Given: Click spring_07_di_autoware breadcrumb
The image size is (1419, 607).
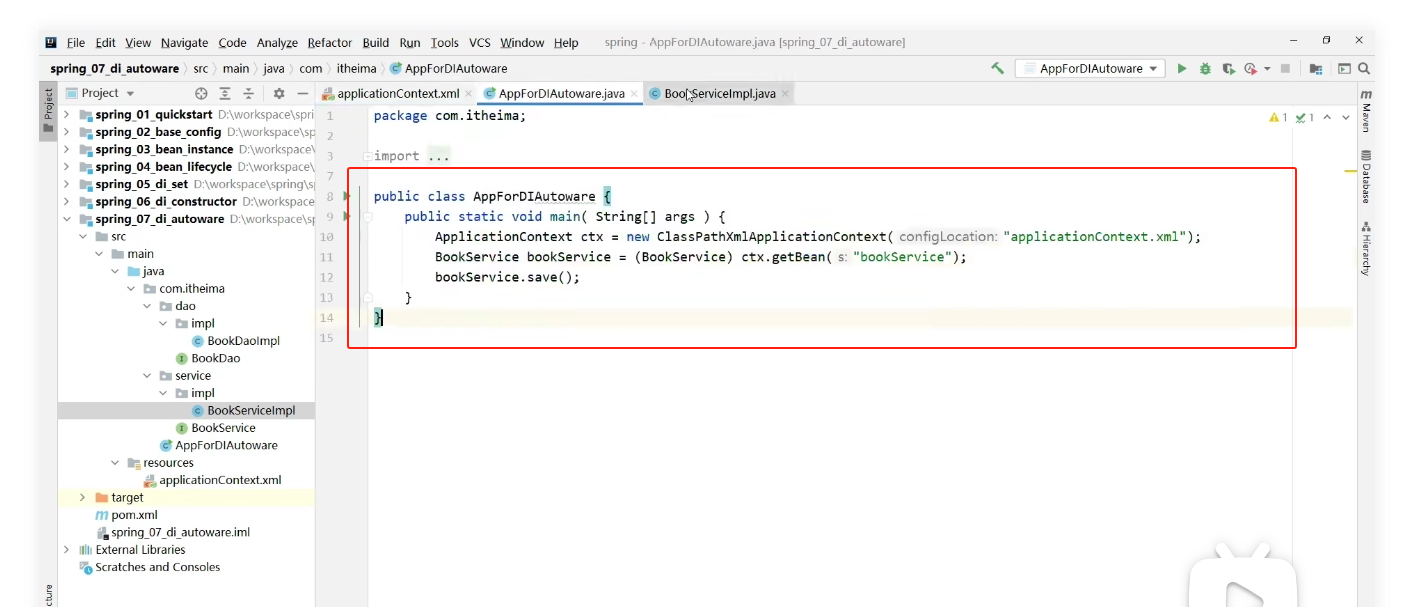Looking at the screenshot, I should coord(115,69).
